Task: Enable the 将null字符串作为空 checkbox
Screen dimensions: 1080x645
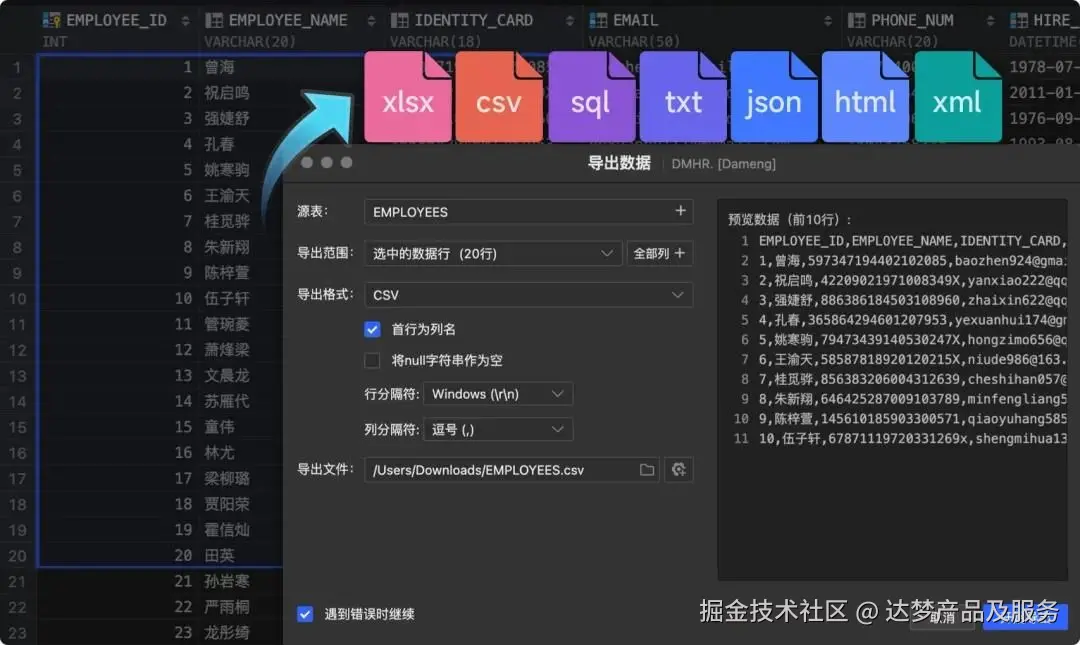Action: coord(372,360)
